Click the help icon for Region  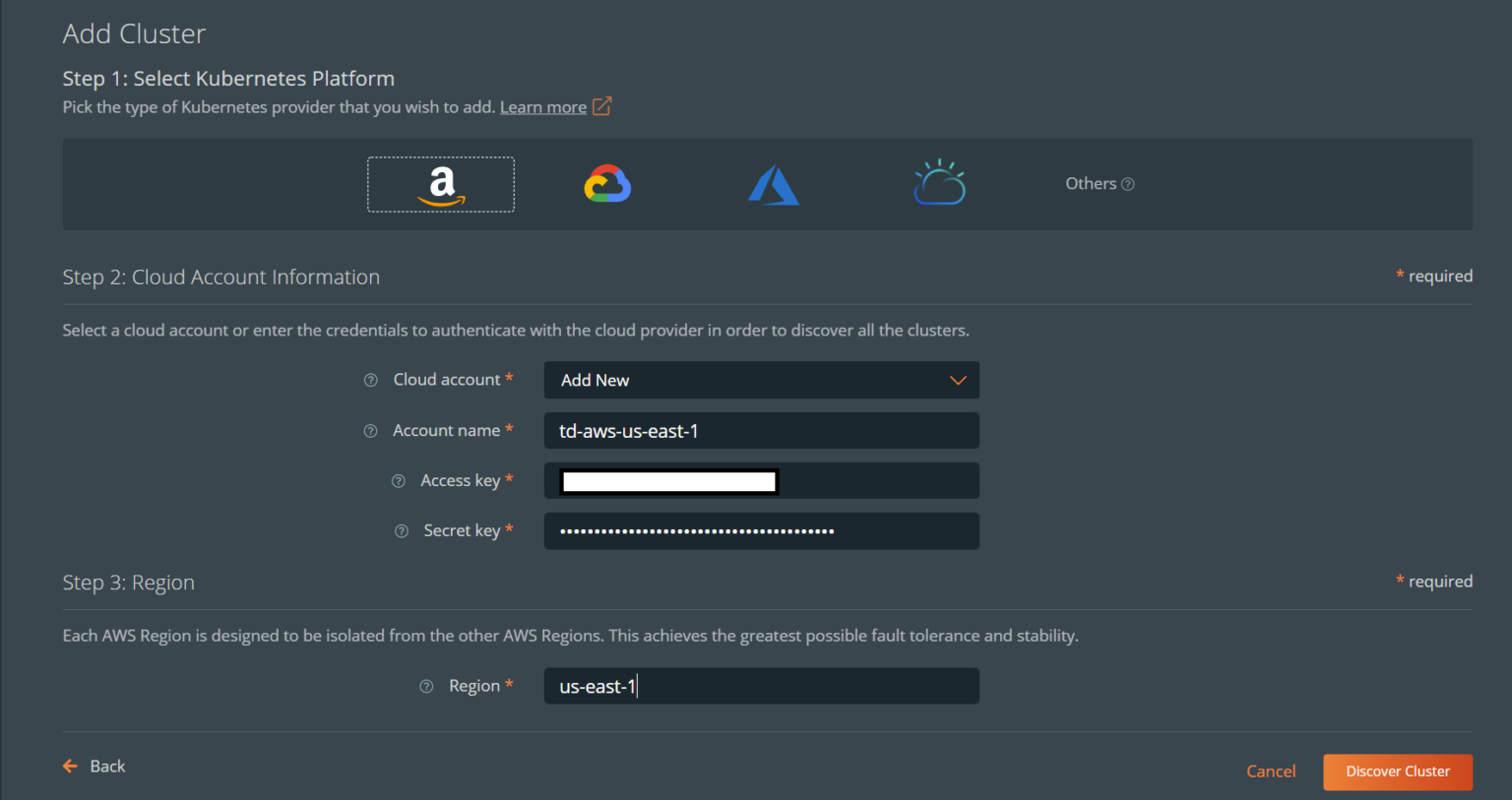426,687
